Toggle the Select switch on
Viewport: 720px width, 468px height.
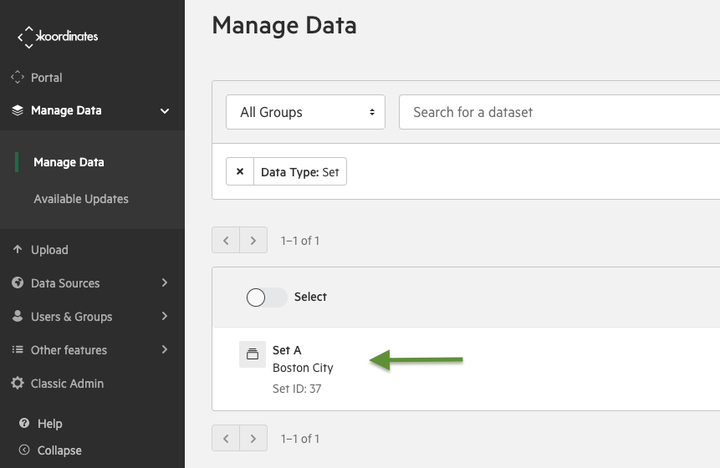[x=266, y=297]
